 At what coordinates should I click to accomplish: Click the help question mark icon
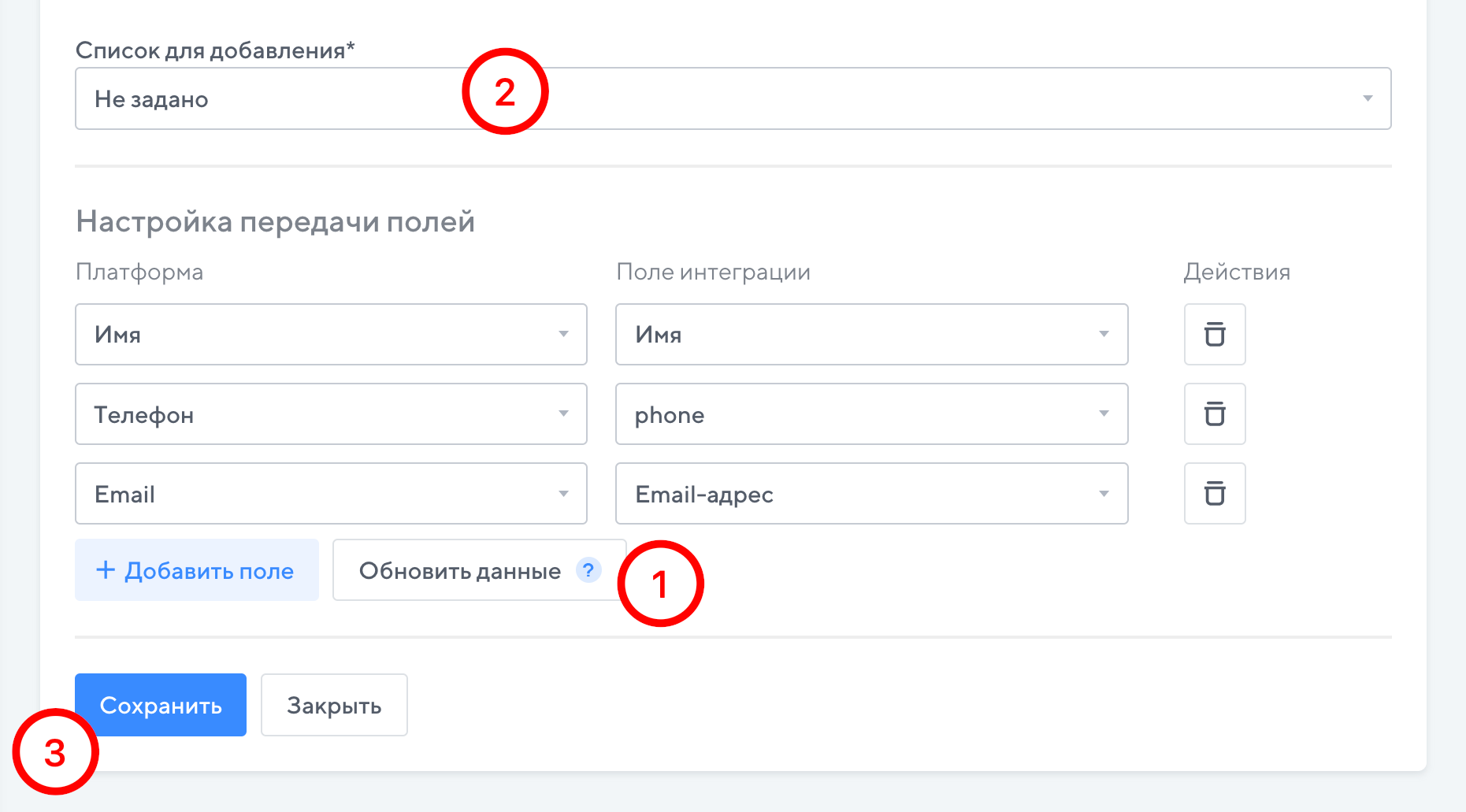tap(588, 569)
